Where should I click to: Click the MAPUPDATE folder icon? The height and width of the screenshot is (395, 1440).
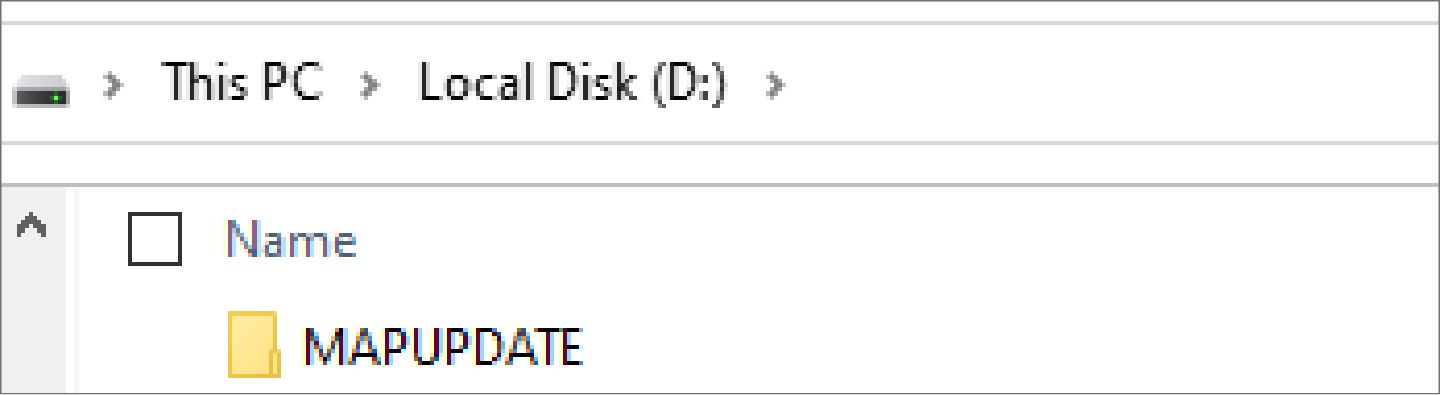pyautogui.click(x=254, y=345)
